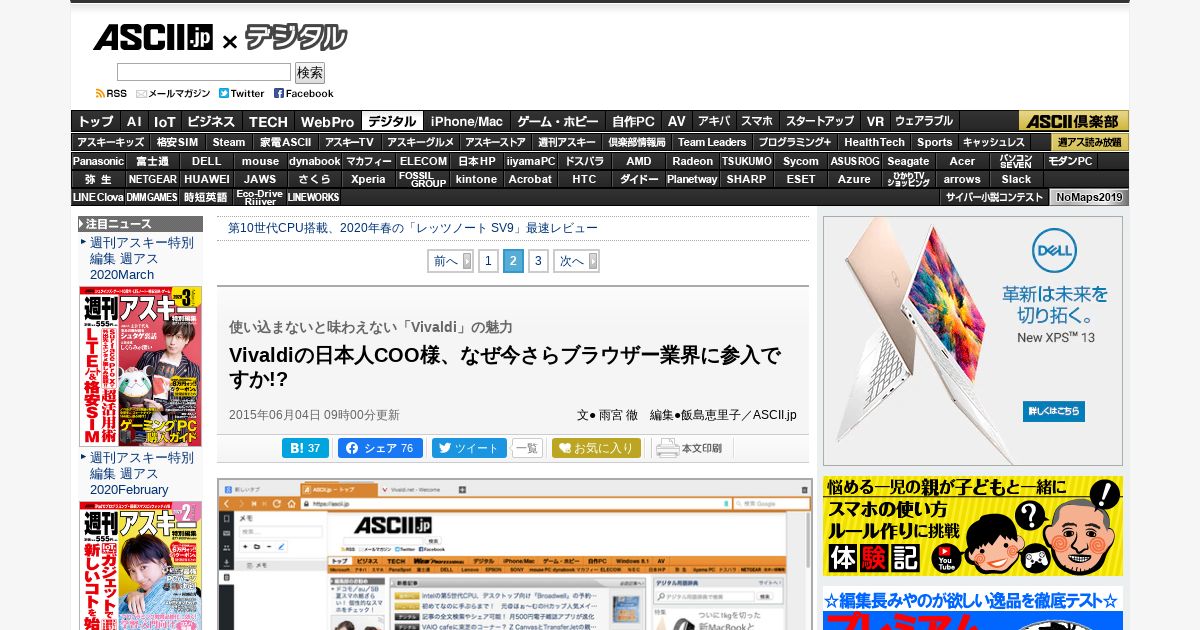Open the LINE Clova link
Image resolution: width=1200 pixels, height=630 pixels.
[98, 197]
